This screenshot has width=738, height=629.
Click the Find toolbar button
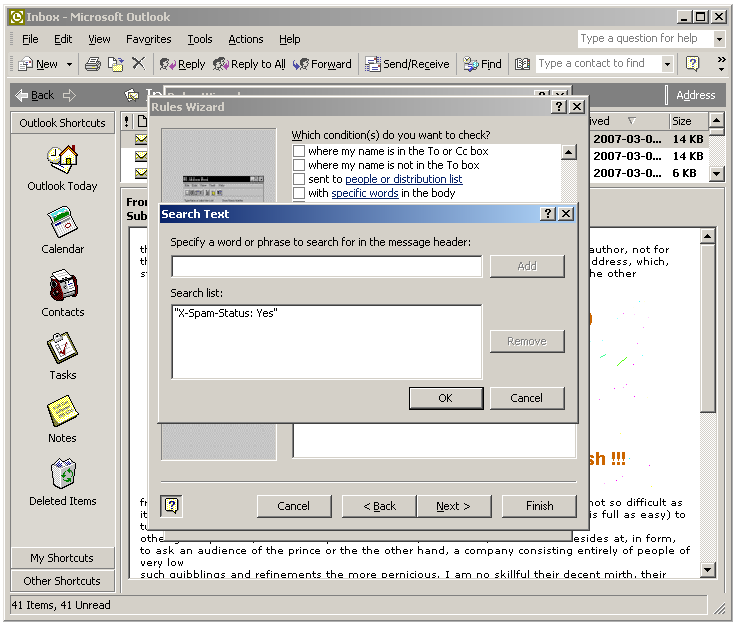pos(482,64)
